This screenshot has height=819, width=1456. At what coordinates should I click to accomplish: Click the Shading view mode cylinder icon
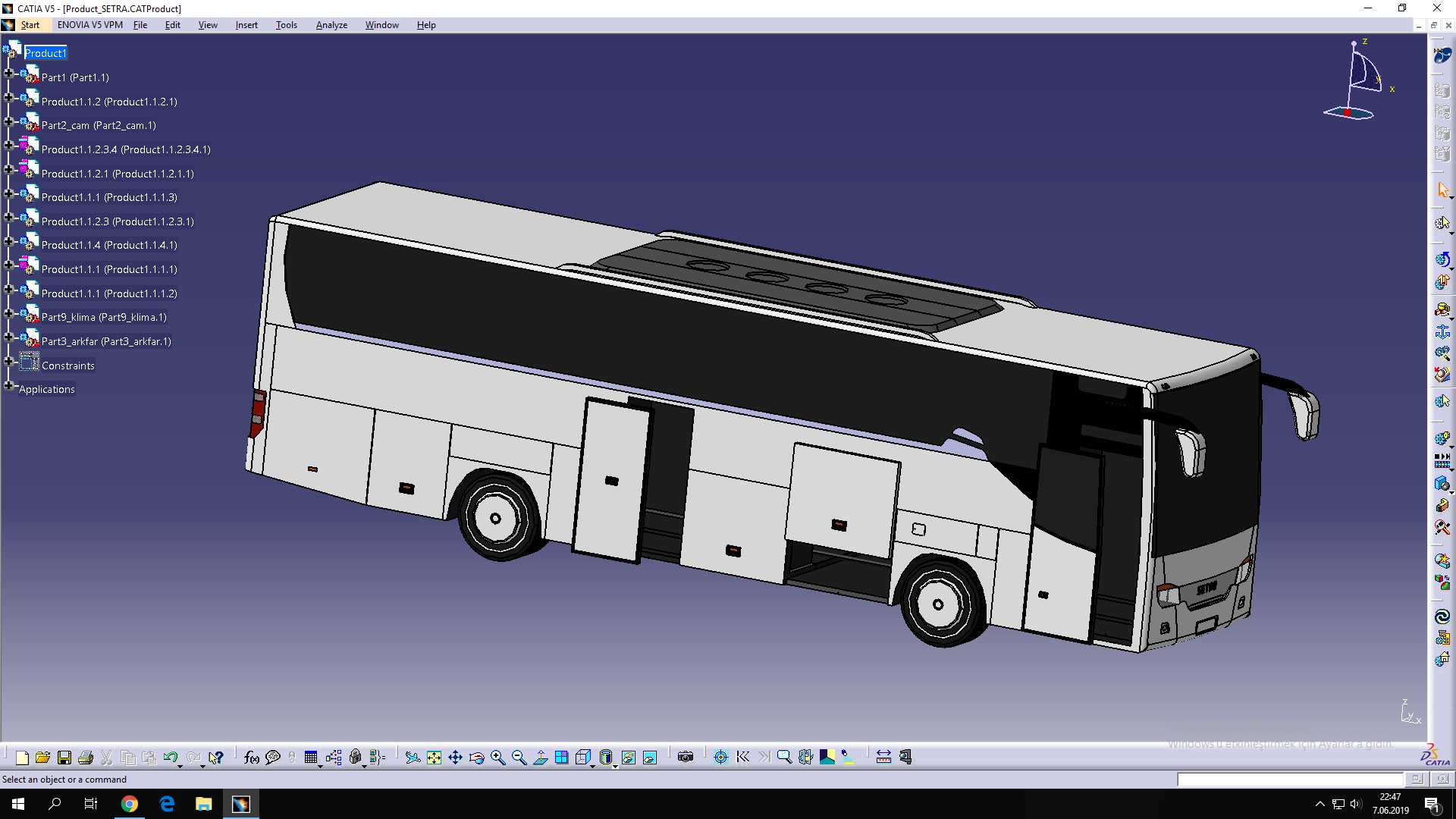[x=605, y=757]
